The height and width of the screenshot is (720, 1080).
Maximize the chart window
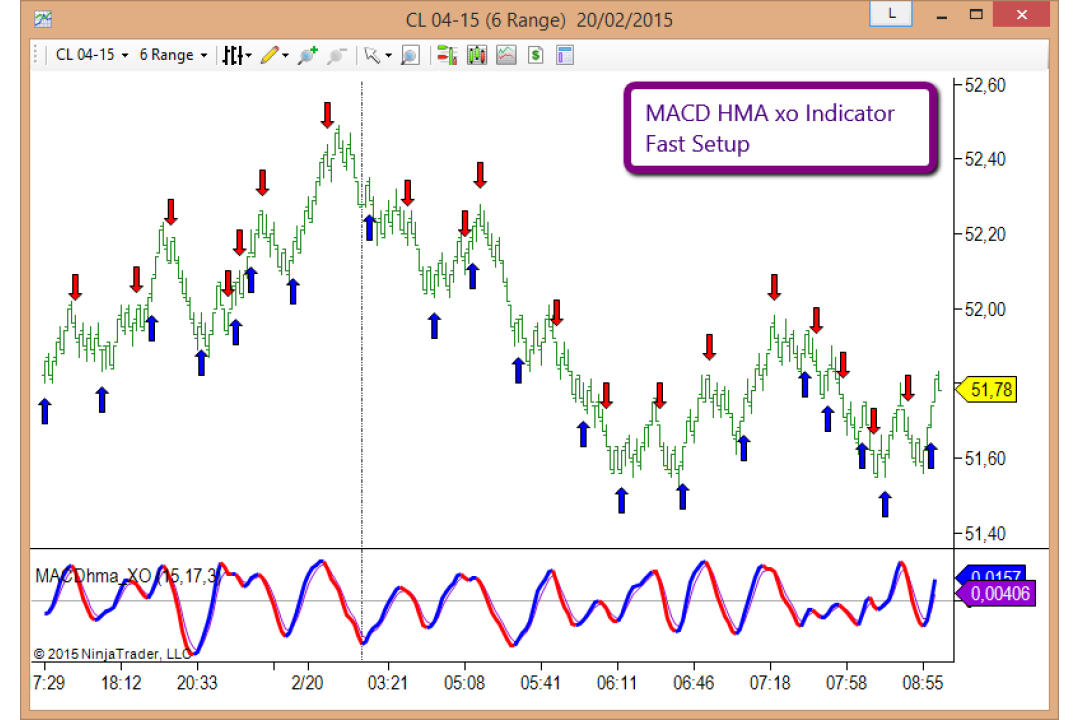click(x=976, y=14)
